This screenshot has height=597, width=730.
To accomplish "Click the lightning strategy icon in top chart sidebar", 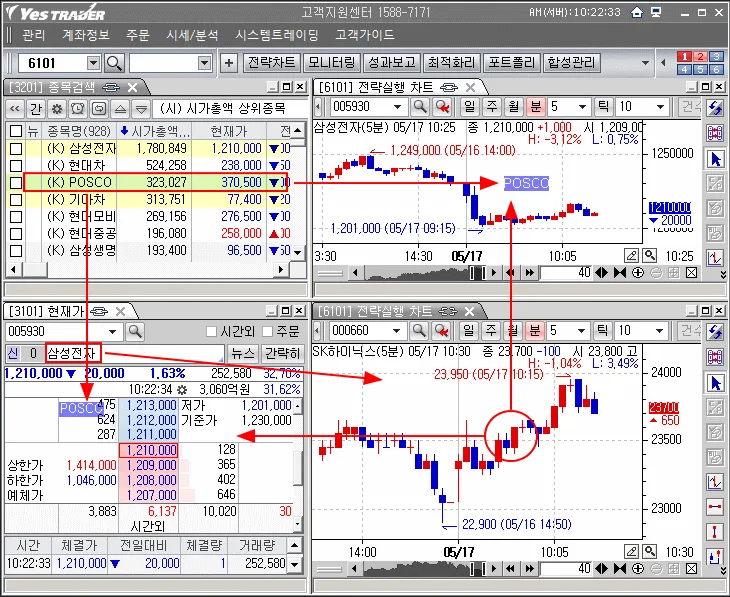I will (x=715, y=108).
